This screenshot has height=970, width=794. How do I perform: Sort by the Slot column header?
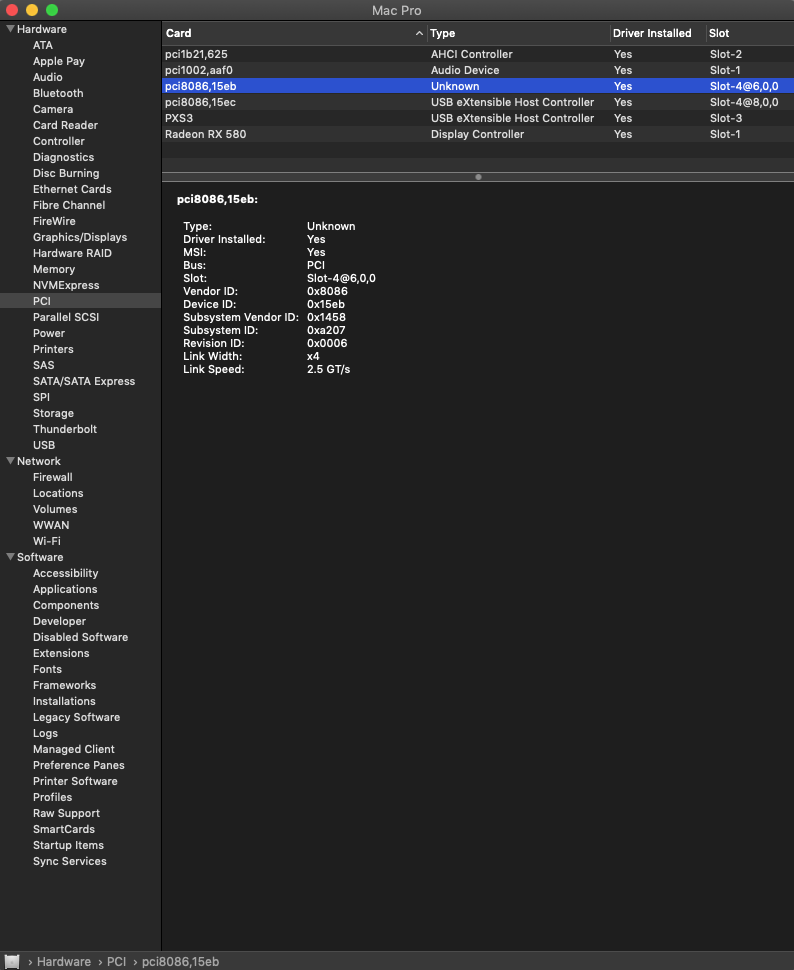pyautogui.click(x=718, y=33)
